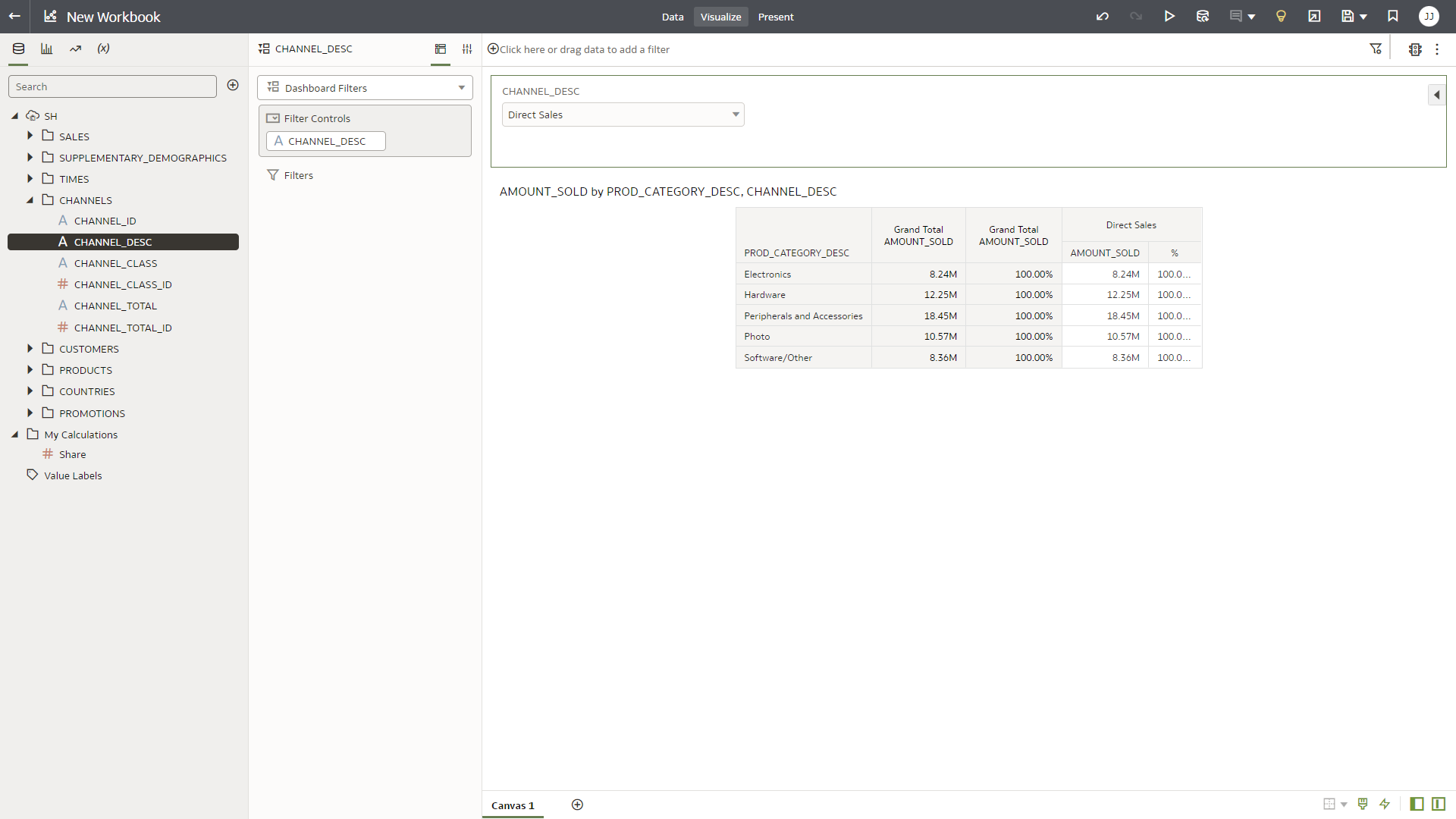Toggle Auto Apply Data lightning icon

[1385, 804]
